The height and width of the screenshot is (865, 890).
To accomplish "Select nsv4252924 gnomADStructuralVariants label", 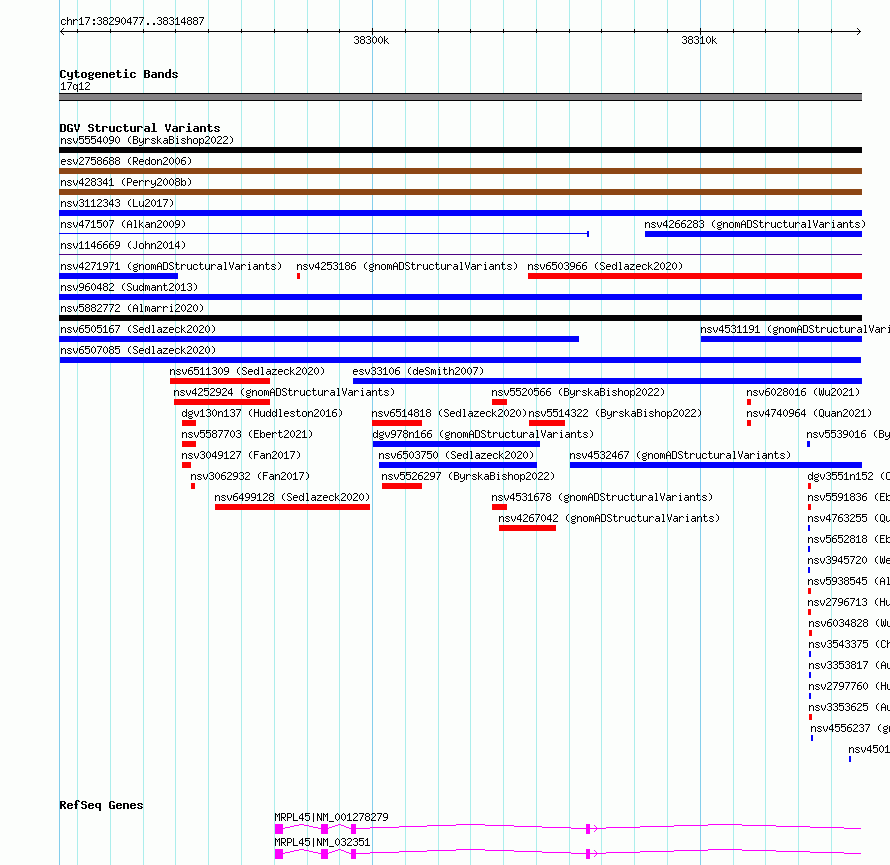I will (284, 392).
